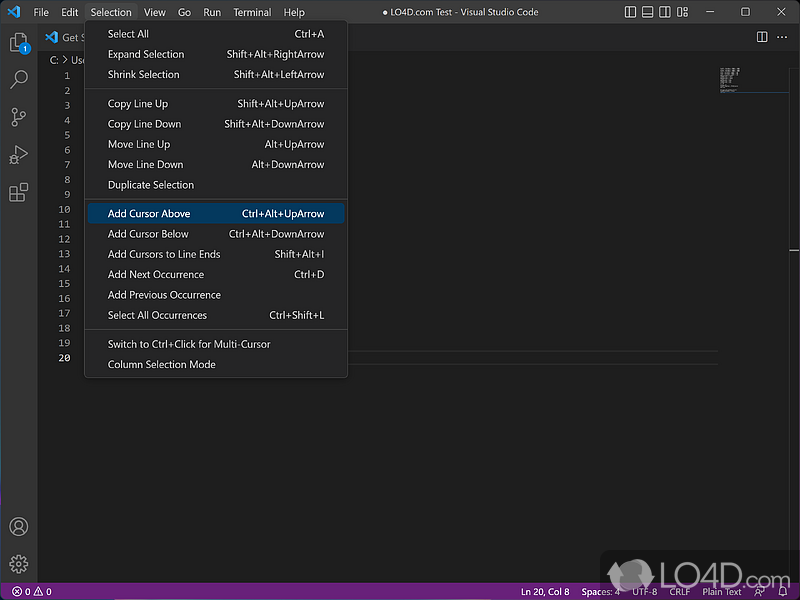Choose Duplicate Selection
800x600 pixels.
point(216,185)
